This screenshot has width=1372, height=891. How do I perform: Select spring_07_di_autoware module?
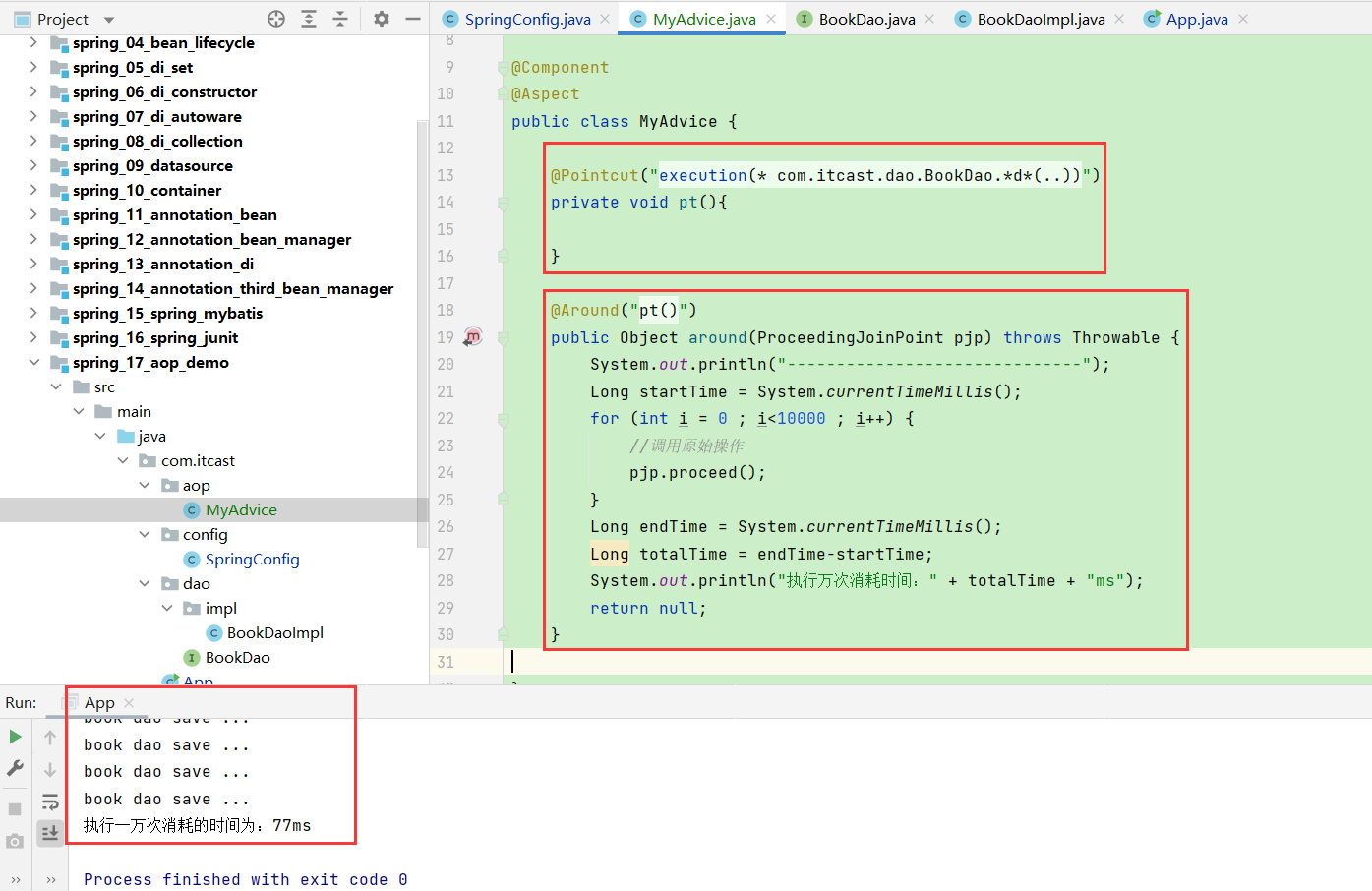[x=157, y=116]
